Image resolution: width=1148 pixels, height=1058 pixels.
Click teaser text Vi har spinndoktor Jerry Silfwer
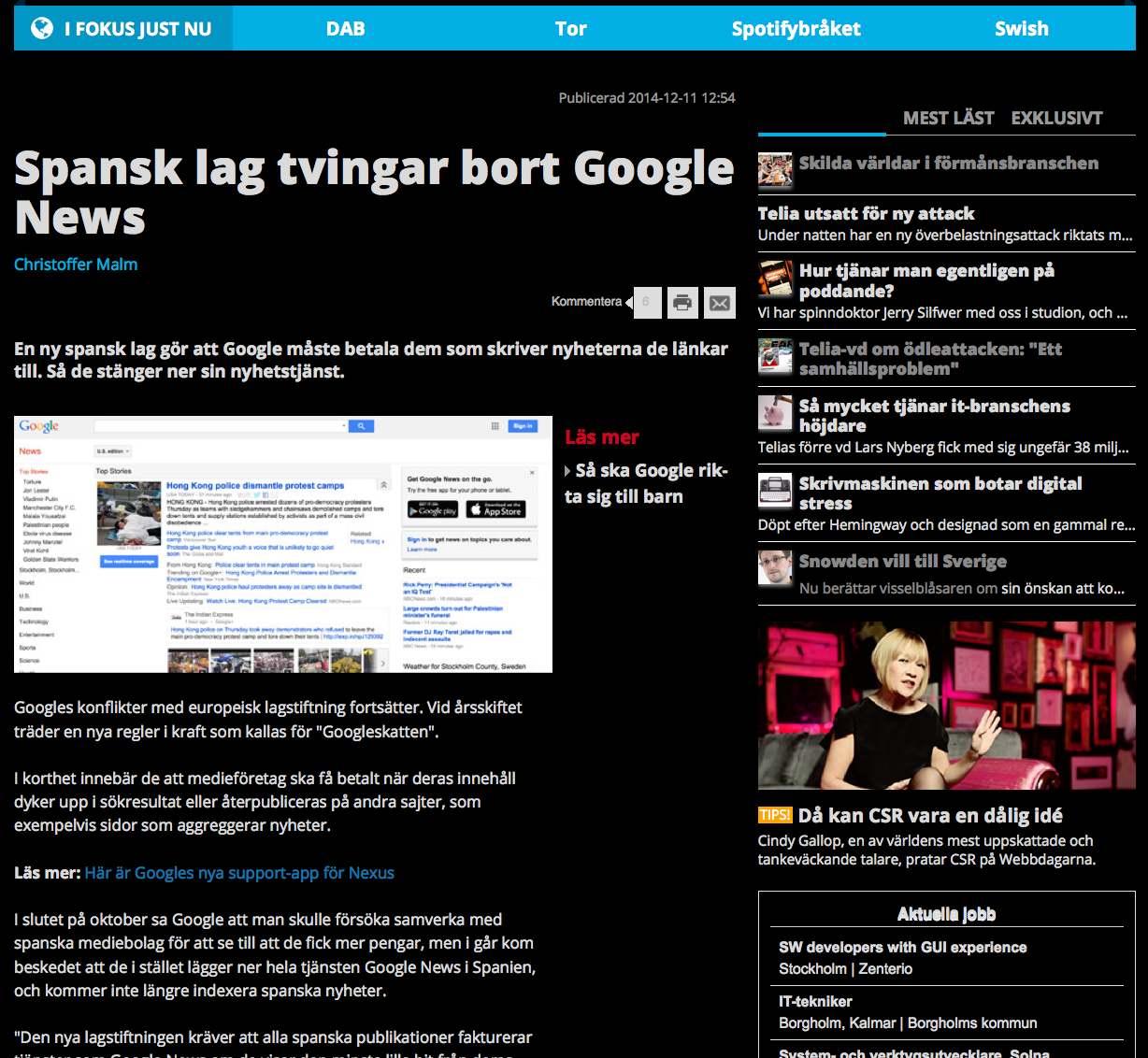click(942, 313)
